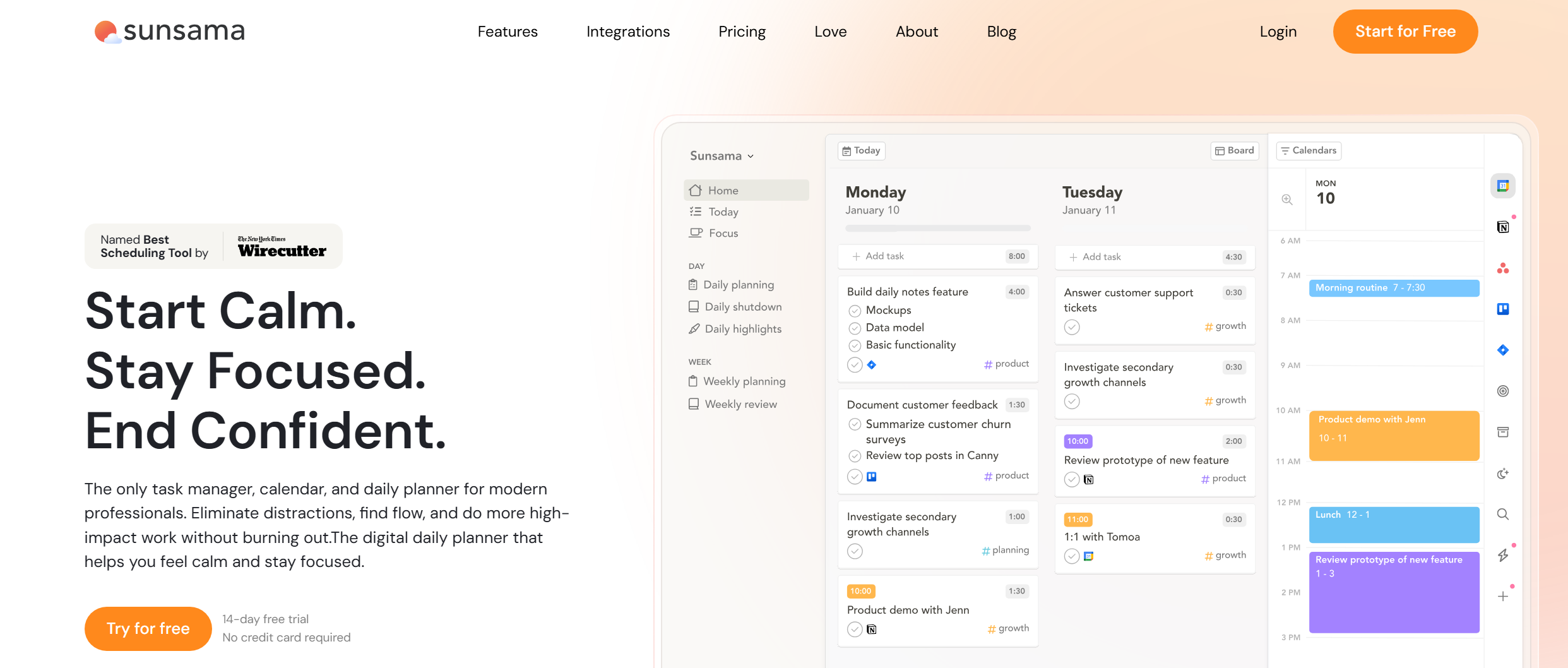The width and height of the screenshot is (1568, 668).
Task: Click the Try for free button
Action: (x=147, y=628)
